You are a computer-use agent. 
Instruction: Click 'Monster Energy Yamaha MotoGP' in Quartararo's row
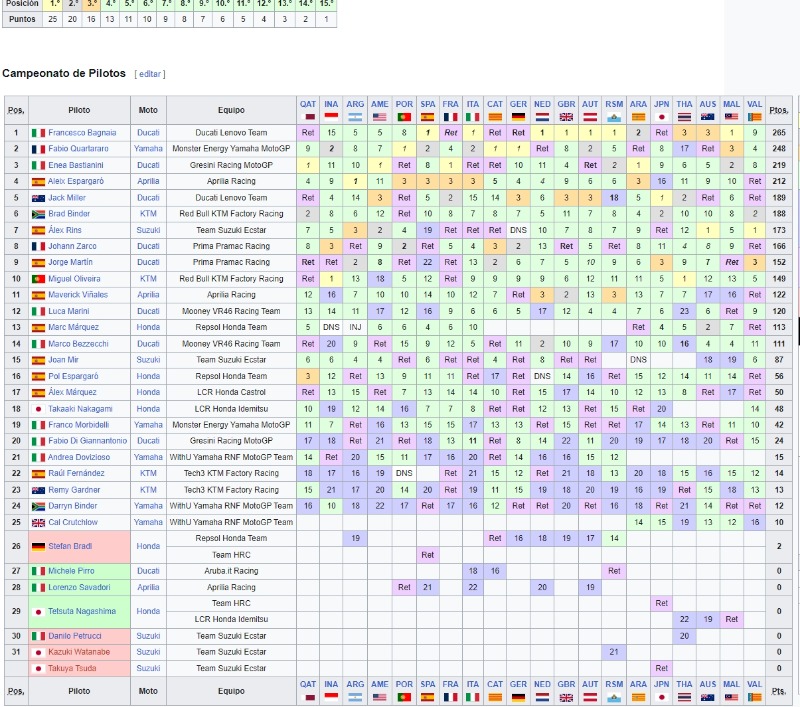tap(231, 148)
